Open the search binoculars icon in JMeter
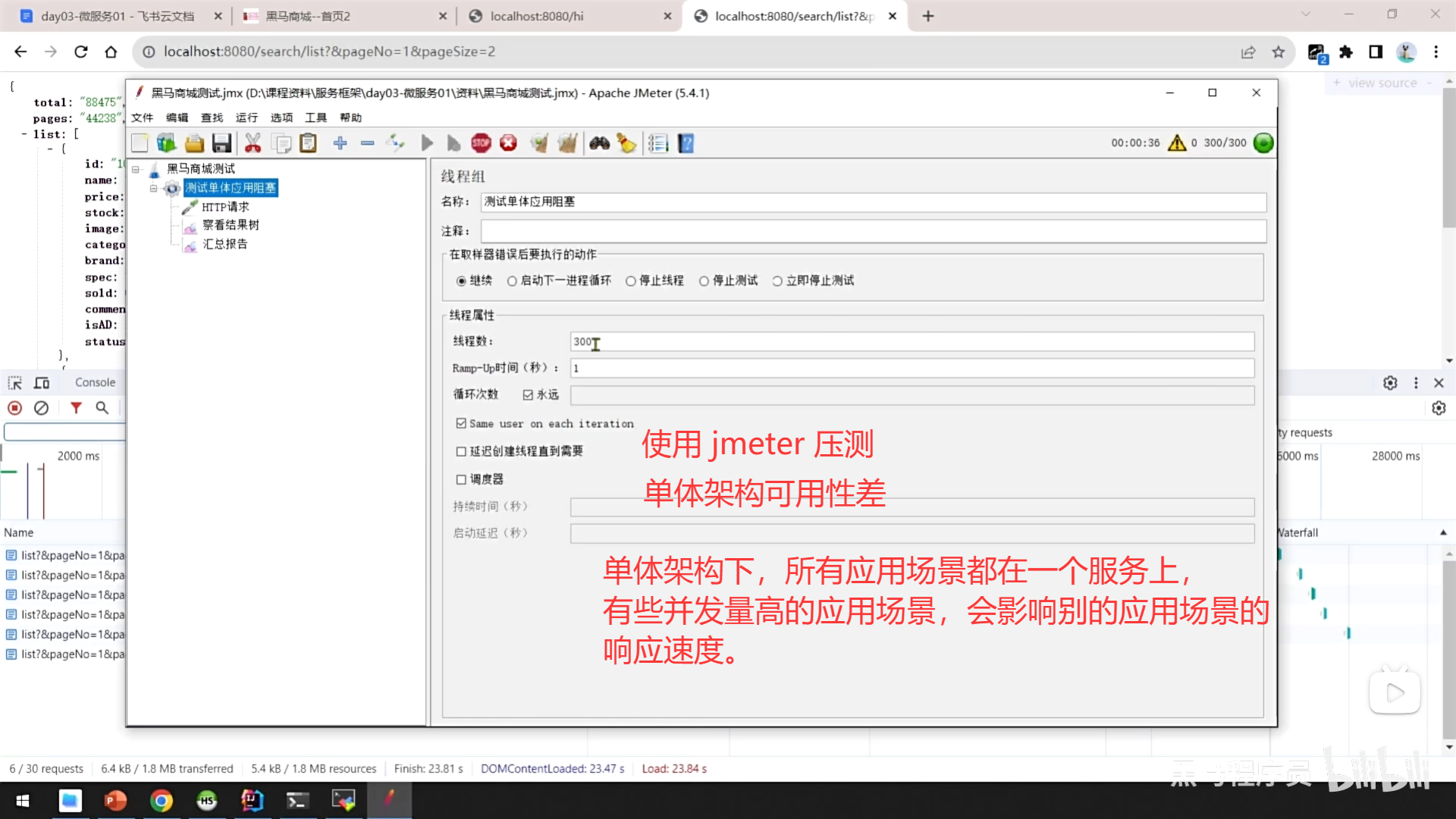The height and width of the screenshot is (819, 1456). pos(599,143)
